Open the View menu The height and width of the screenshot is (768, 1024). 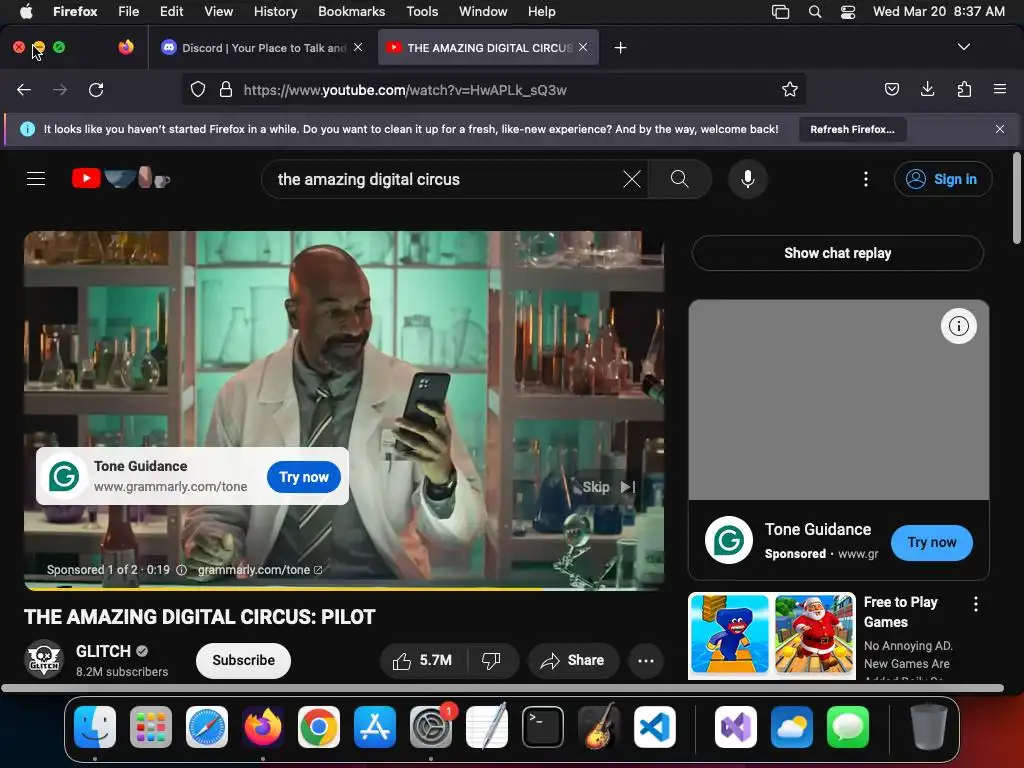click(x=218, y=11)
